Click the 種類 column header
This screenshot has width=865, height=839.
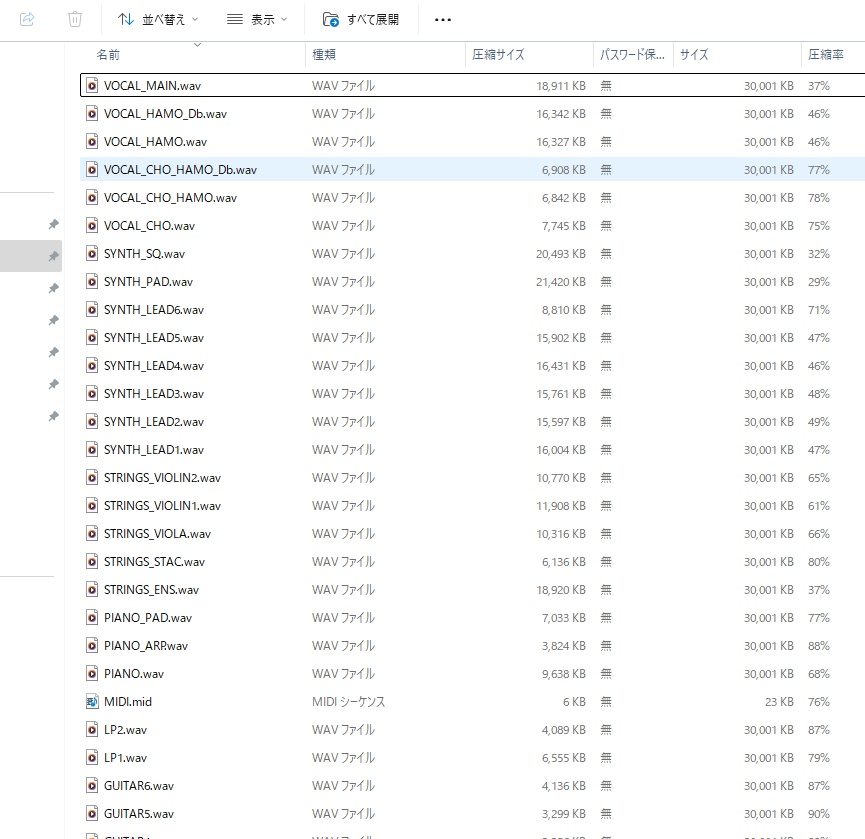(x=324, y=55)
